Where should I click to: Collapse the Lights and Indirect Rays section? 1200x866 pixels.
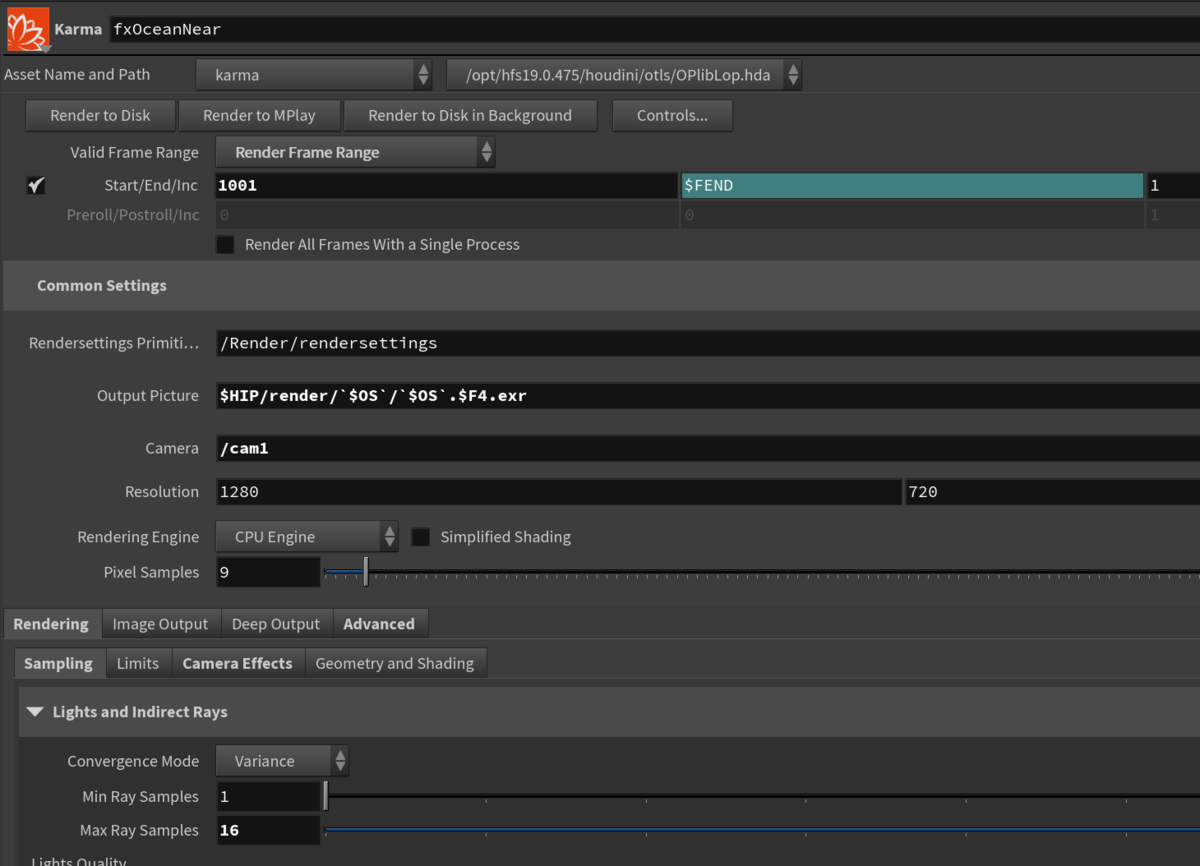[35, 712]
